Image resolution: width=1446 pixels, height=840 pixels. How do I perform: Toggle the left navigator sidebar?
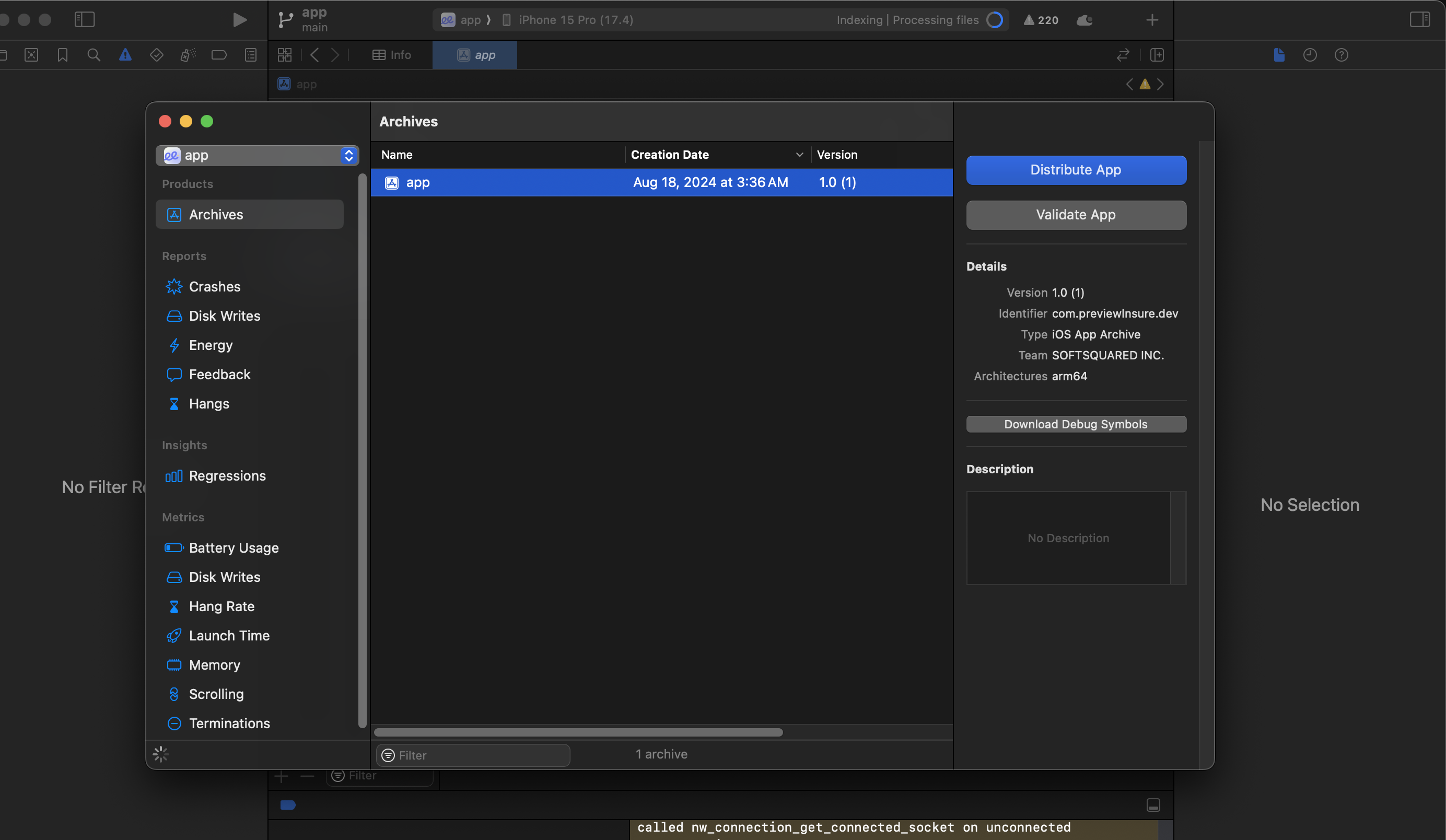(x=84, y=20)
